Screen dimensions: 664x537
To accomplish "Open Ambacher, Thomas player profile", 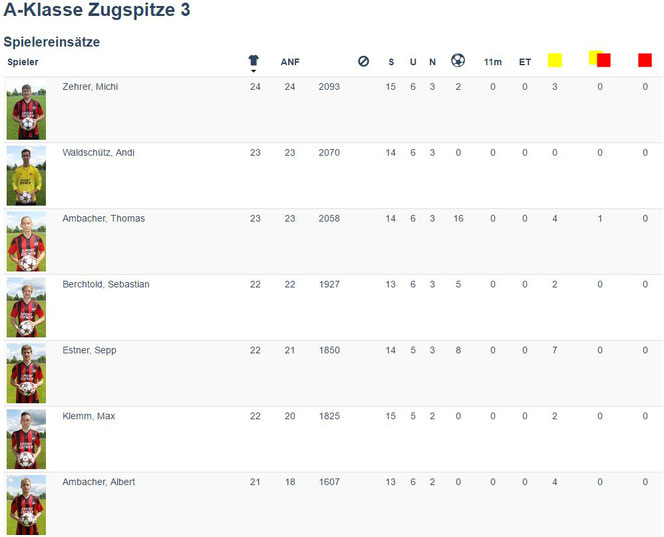I will [104, 219].
